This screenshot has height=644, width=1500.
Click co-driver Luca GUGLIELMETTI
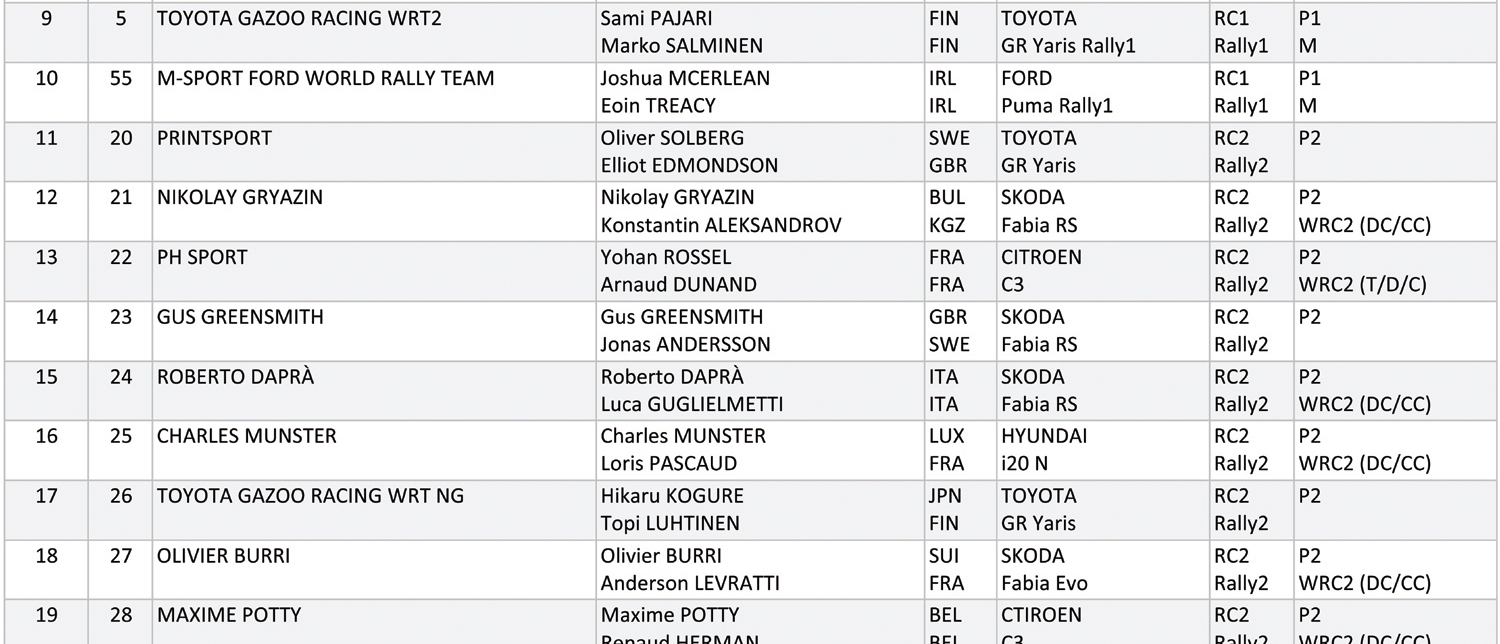tap(691, 404)
